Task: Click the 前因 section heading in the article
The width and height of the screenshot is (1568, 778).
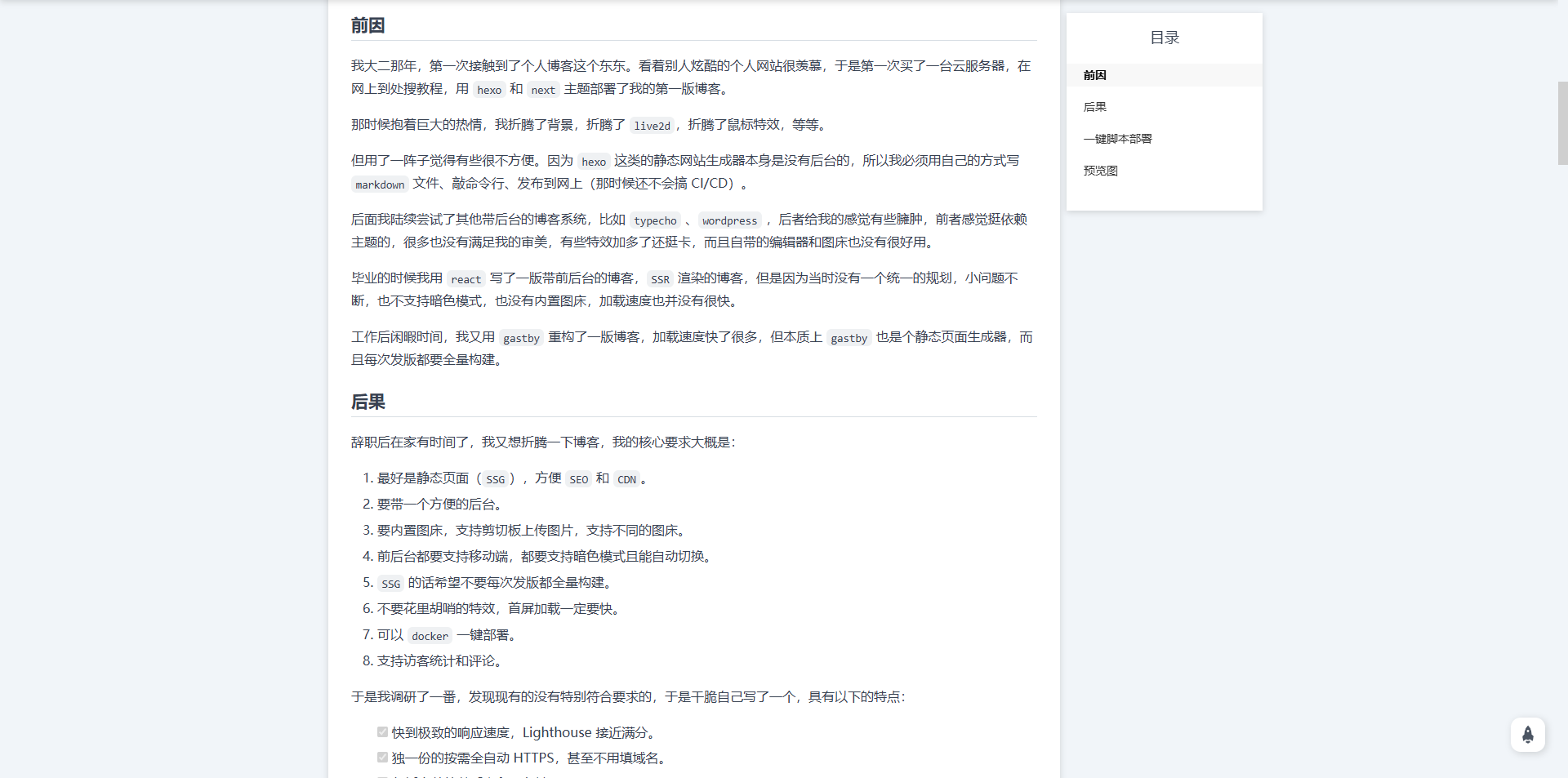Action: (367, 25)
